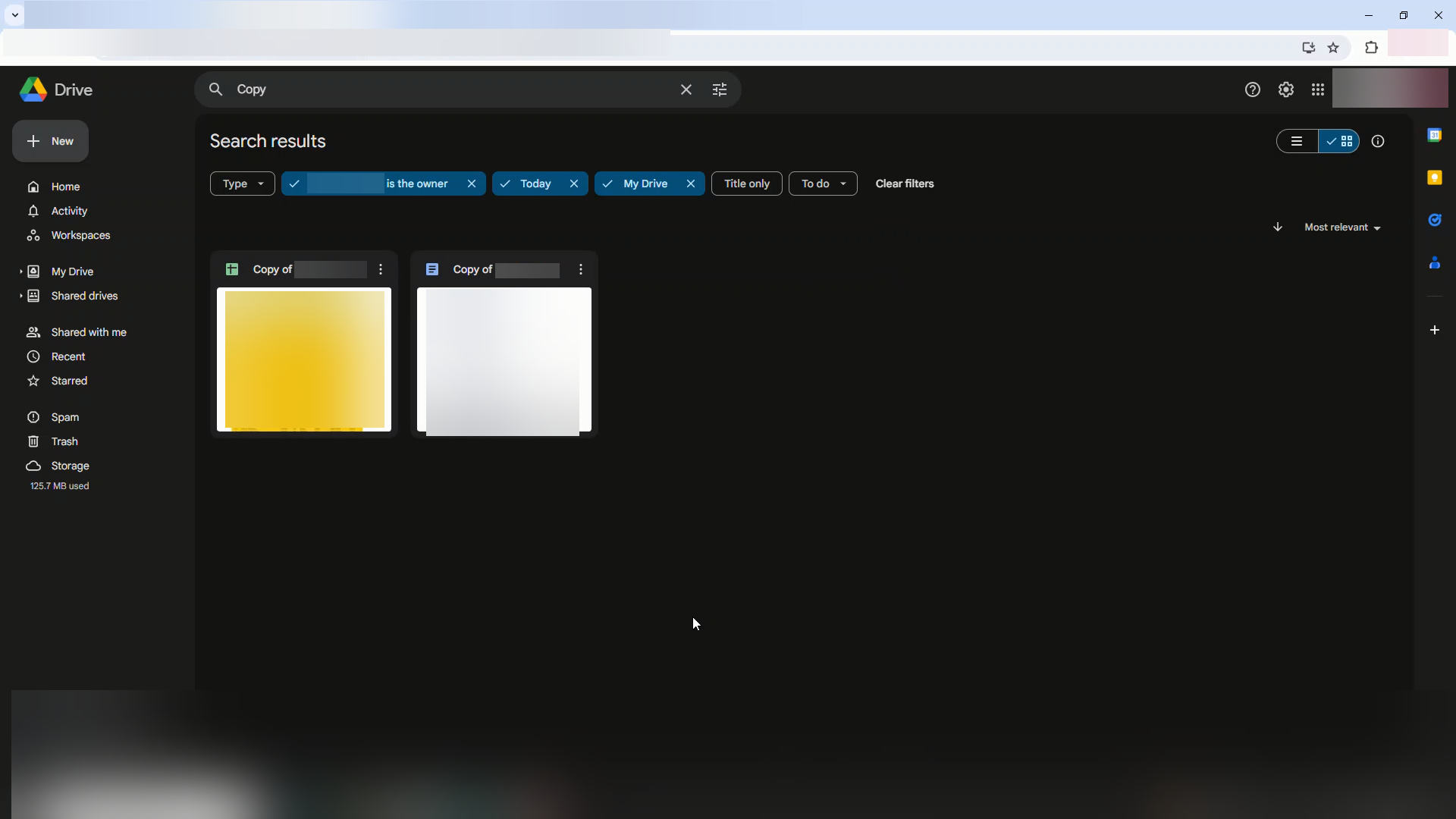Toggle the Title only filter chip

[746, 184]
